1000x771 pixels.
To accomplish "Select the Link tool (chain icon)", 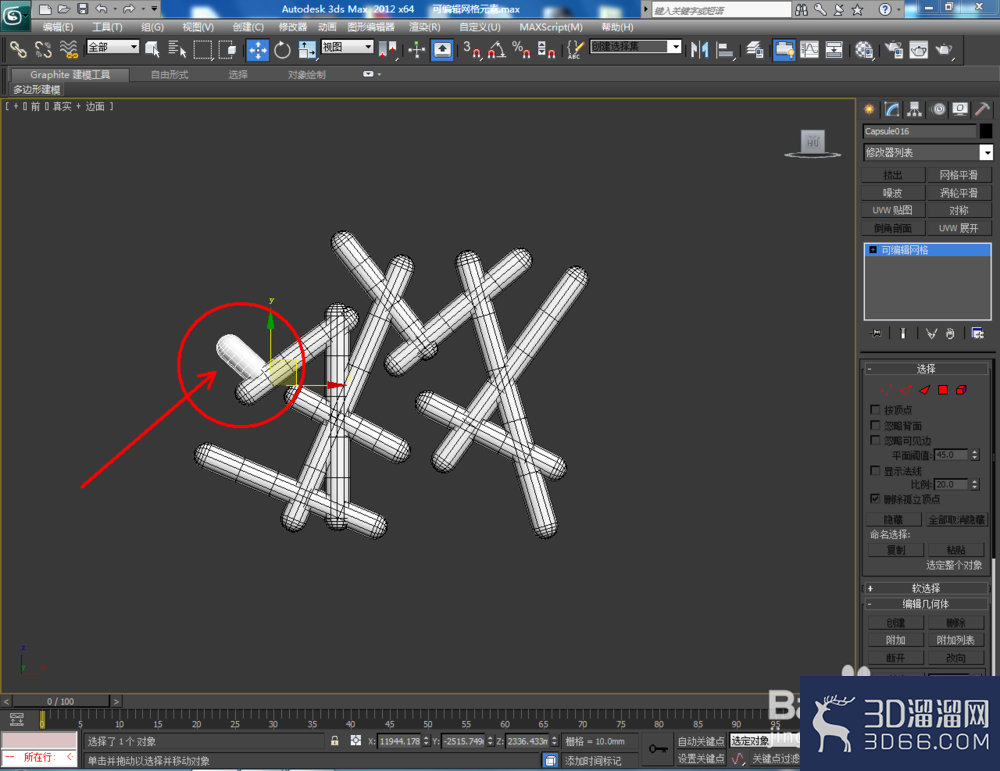I will point(18,49).
